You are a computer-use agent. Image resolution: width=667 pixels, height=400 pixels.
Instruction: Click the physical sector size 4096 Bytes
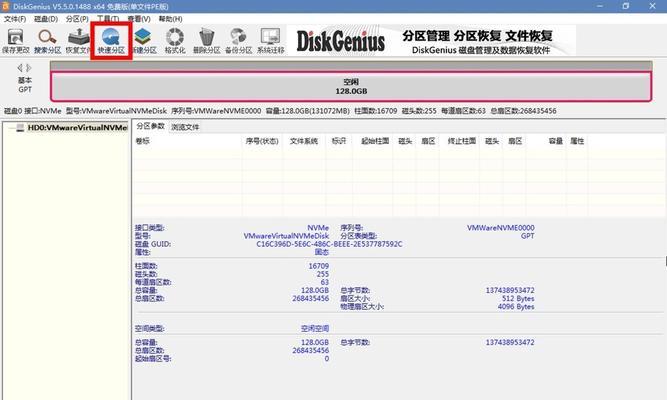click(x=516, y=306)
